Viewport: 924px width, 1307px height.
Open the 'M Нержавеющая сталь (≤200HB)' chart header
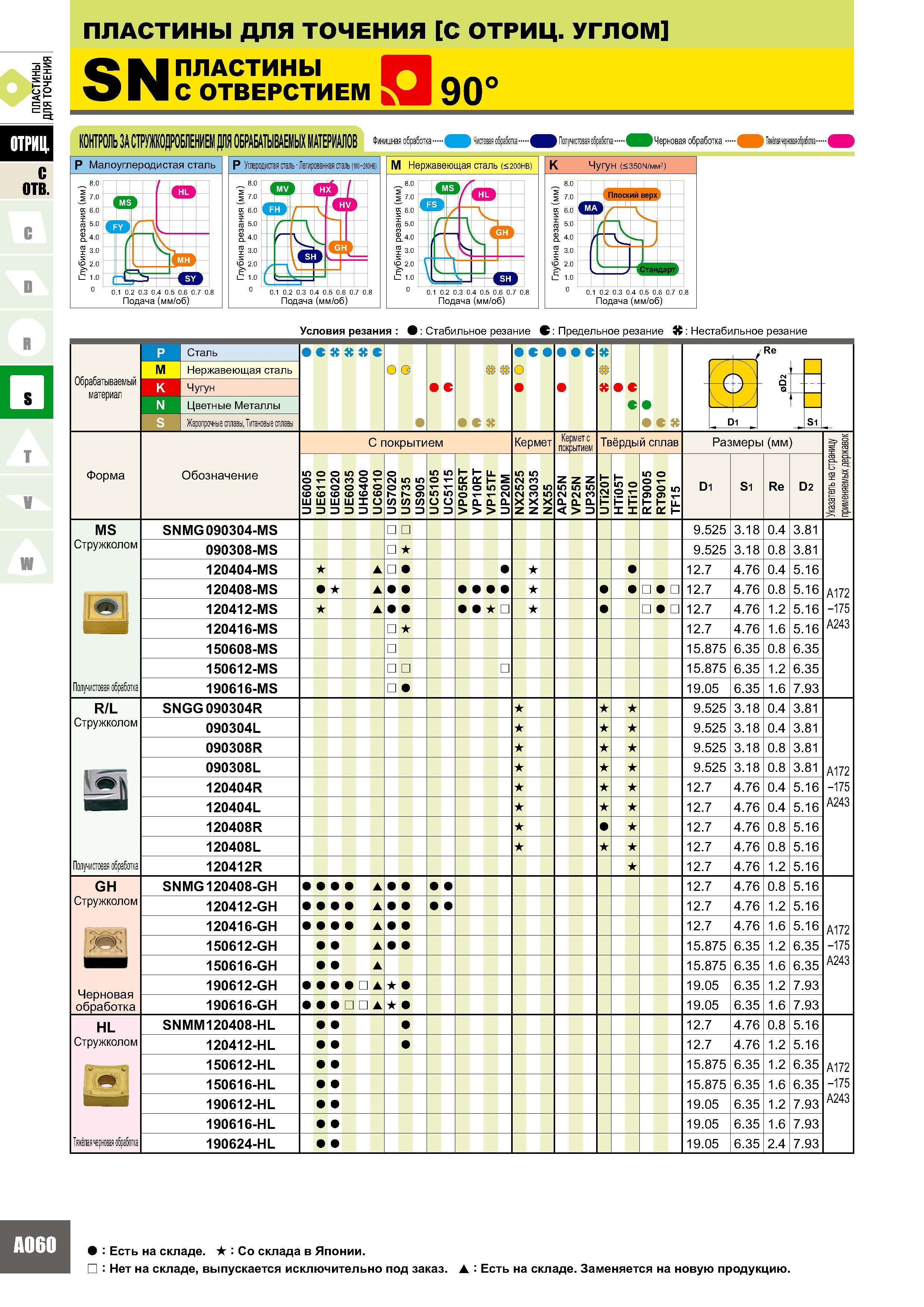(x=462, y=165)
